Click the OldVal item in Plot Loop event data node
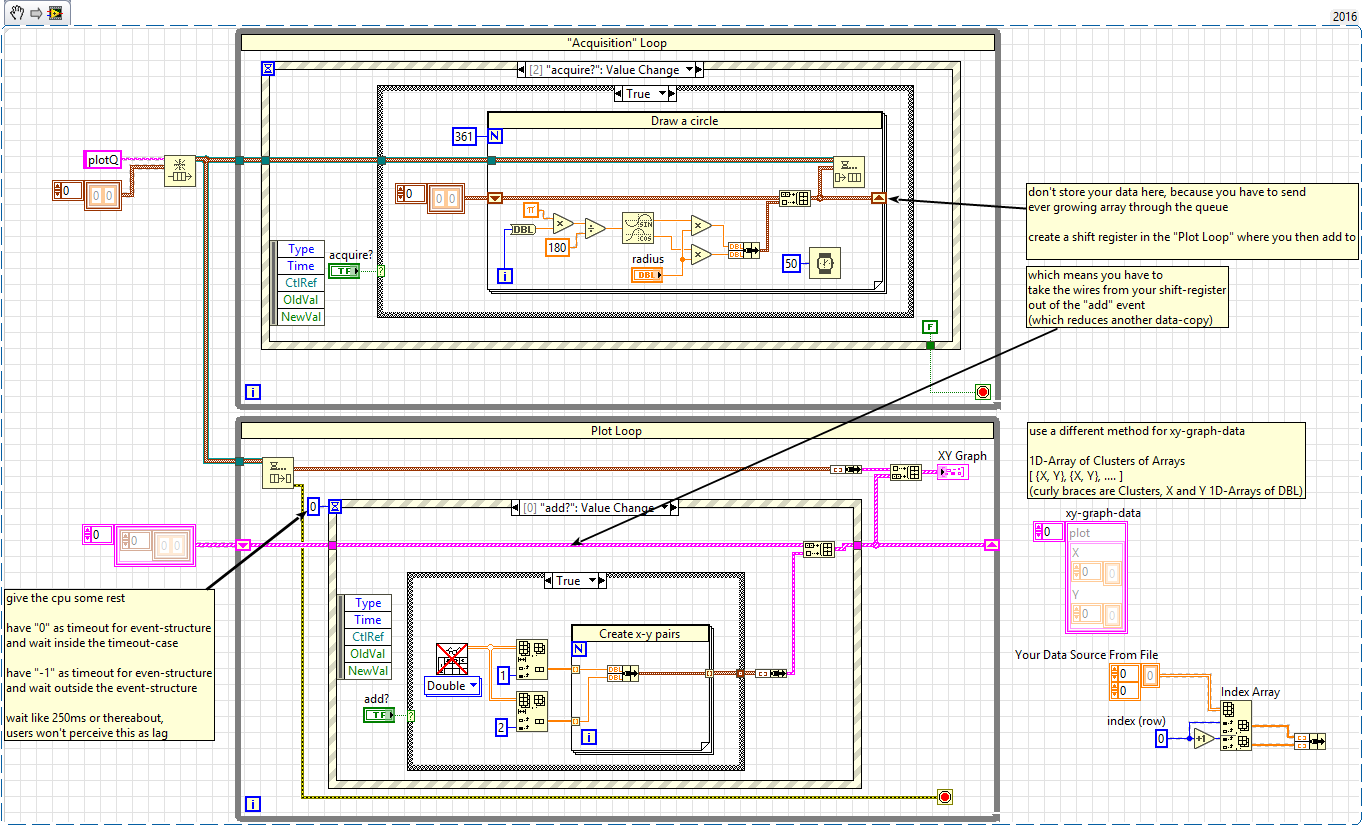The image size is (1363, 826). coord(367,654)
